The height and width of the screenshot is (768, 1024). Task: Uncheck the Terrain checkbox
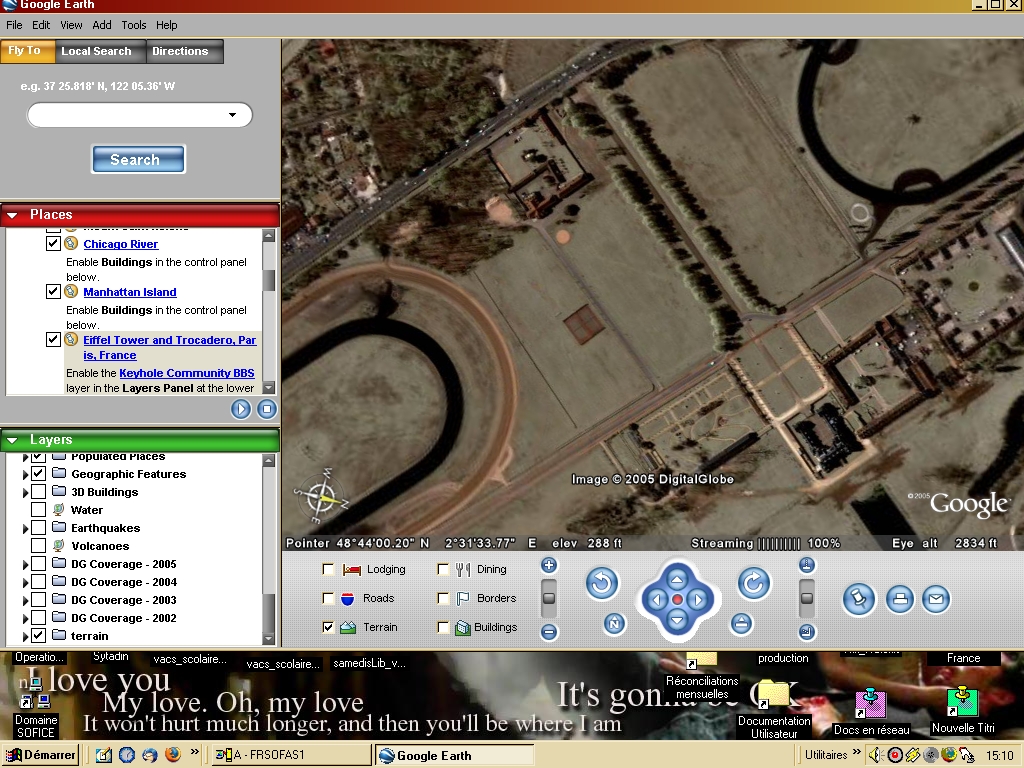(328, 627)
